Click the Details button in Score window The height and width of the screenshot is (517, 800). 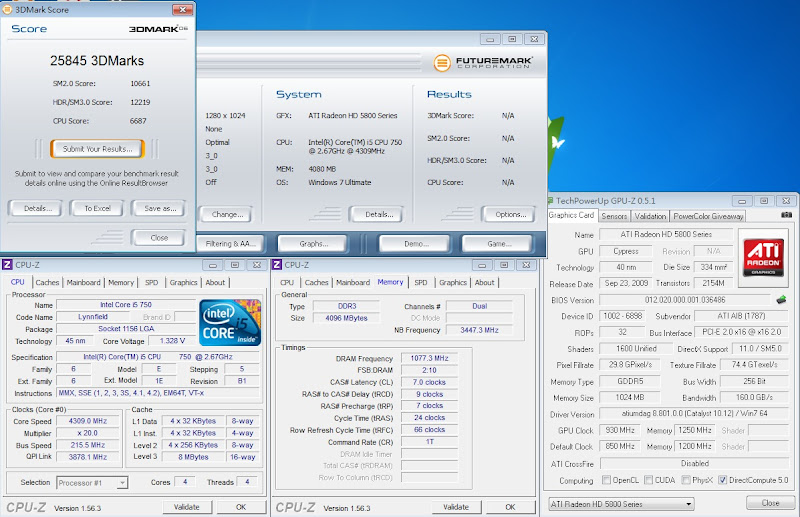35,208
